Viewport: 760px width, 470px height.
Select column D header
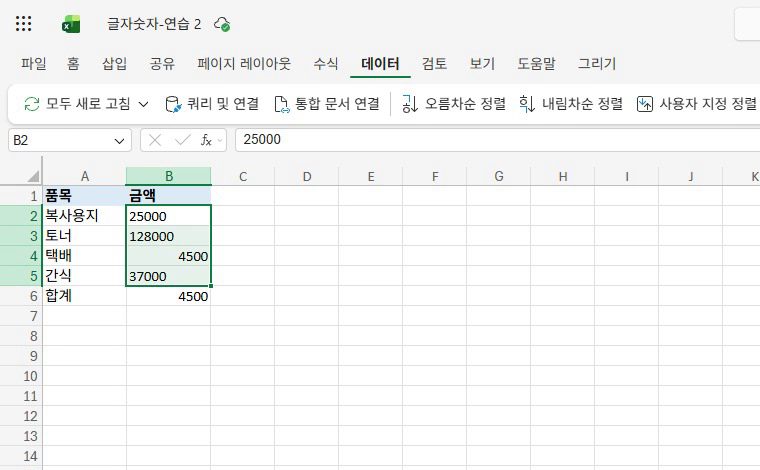pyautogui.click(x=307, y=176)
